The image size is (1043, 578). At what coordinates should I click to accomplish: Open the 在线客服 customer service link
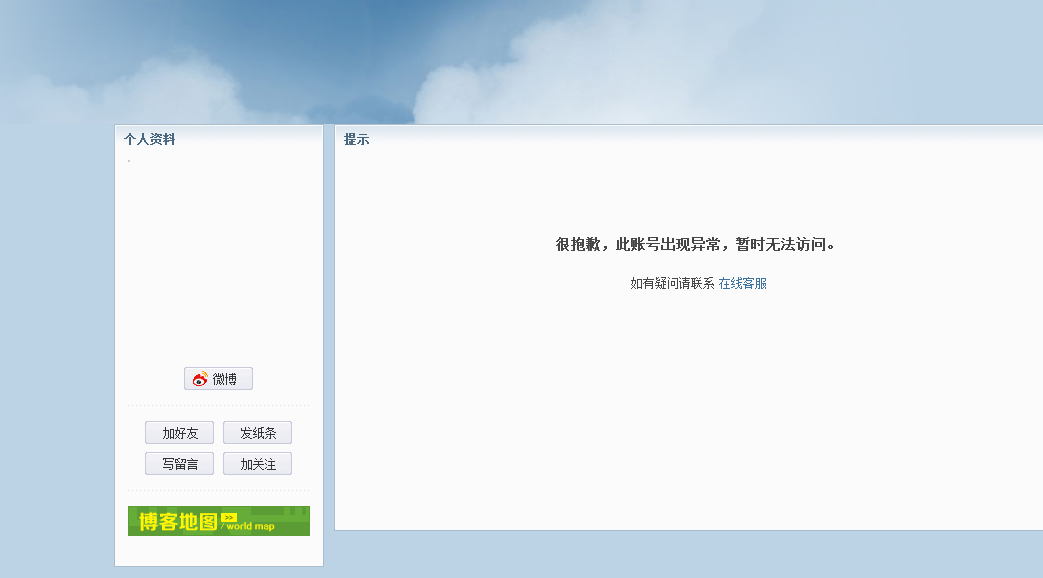click(743, 286)
